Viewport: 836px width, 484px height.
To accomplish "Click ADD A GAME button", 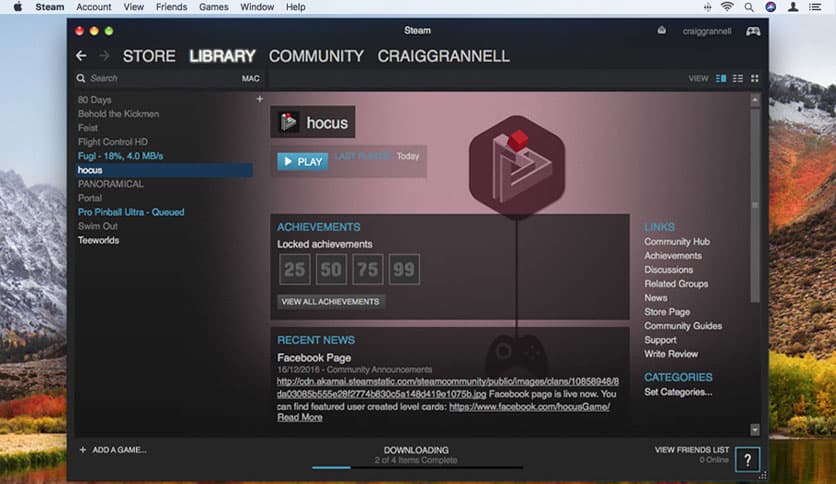I will click(x=113, y=450).
